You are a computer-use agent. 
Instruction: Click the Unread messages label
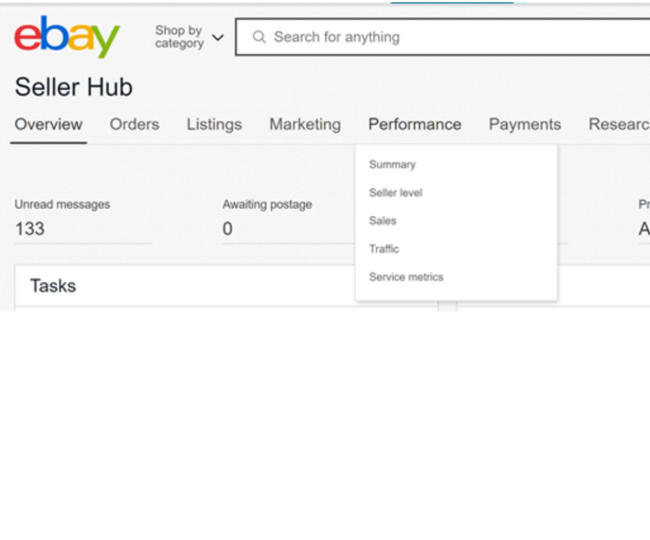pyautogui.click(x=62, y=204)
